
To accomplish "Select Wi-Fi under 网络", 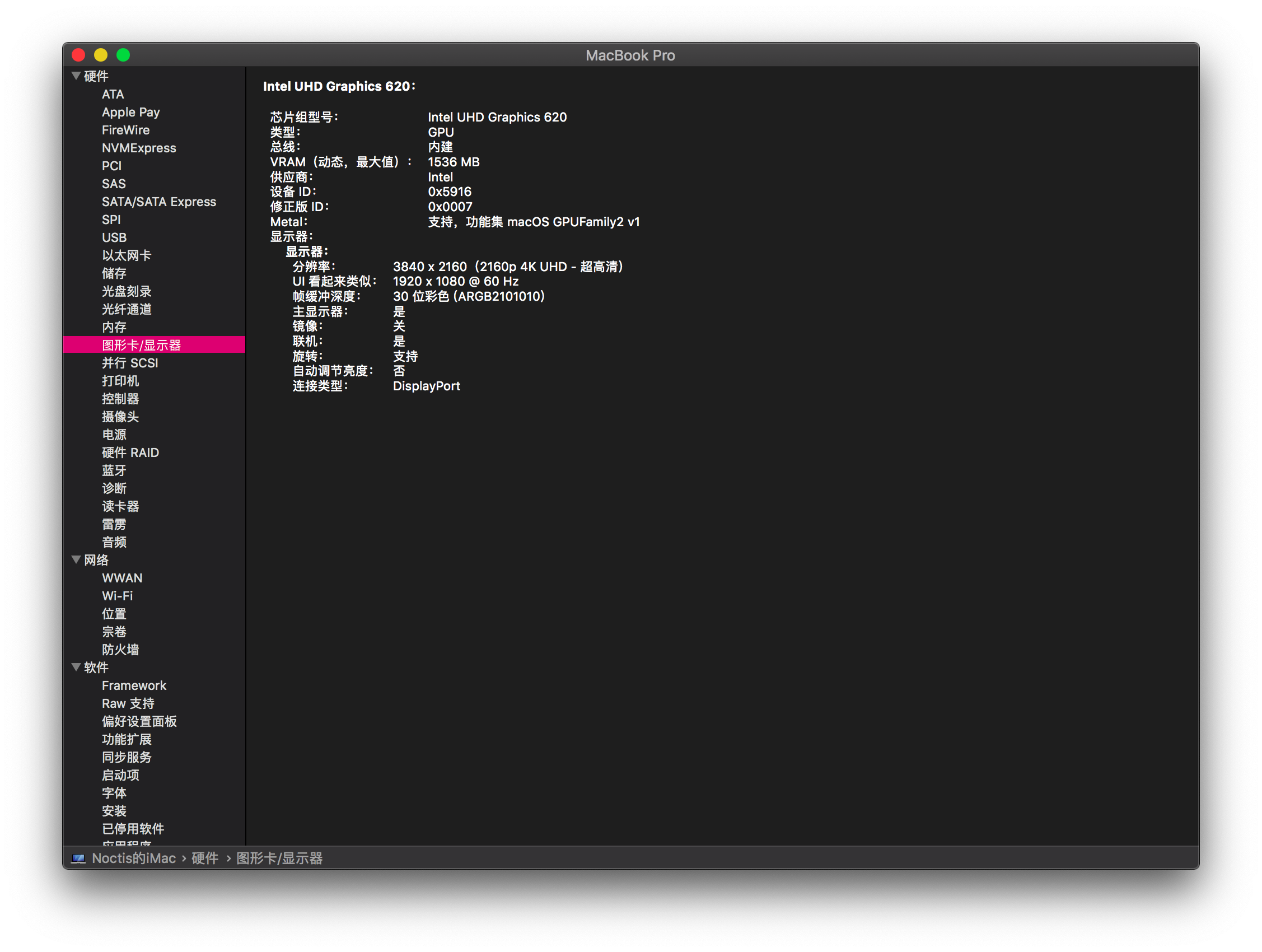I will pos(117,596).
